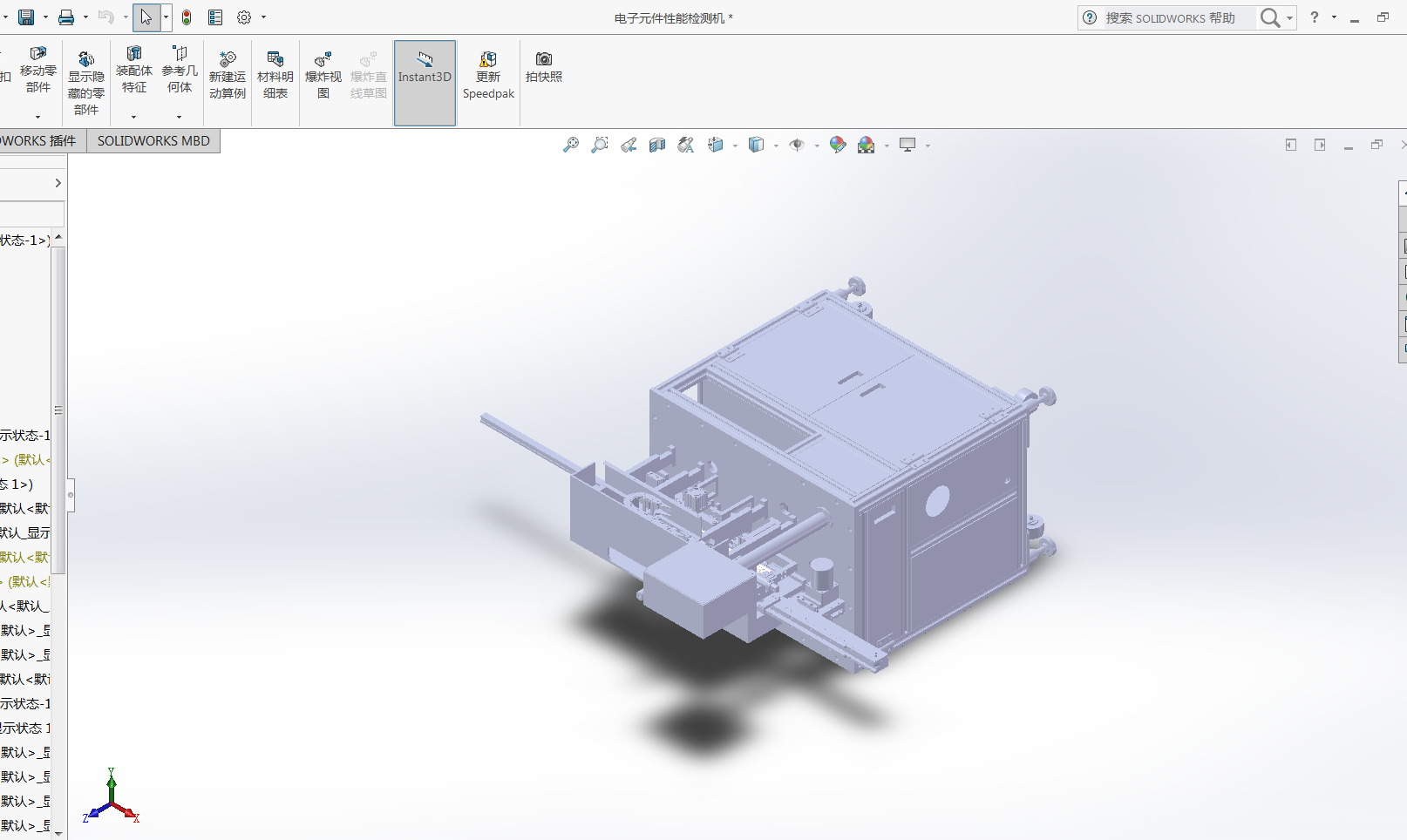The image size is (1407, 840).
Task: Click the Zoom to Fit magnifier icon
Action: point(571,145)
